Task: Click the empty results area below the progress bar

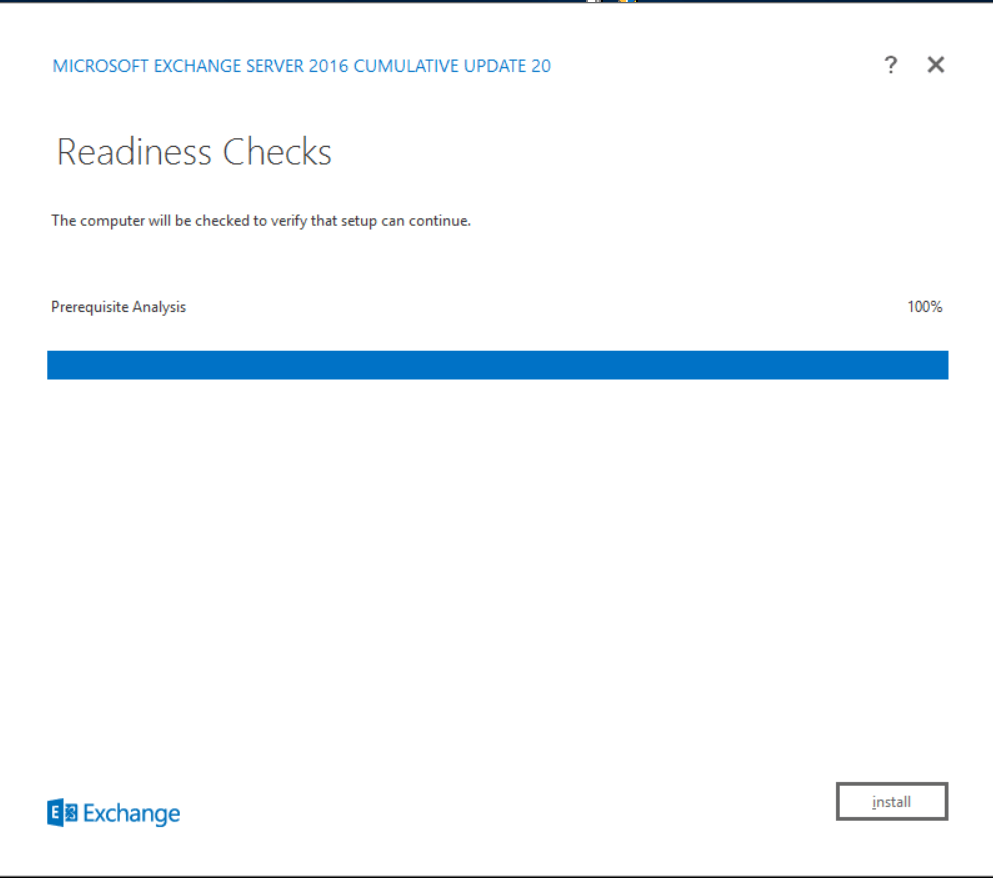Action: pyautogui.click(x=497, y=560)
